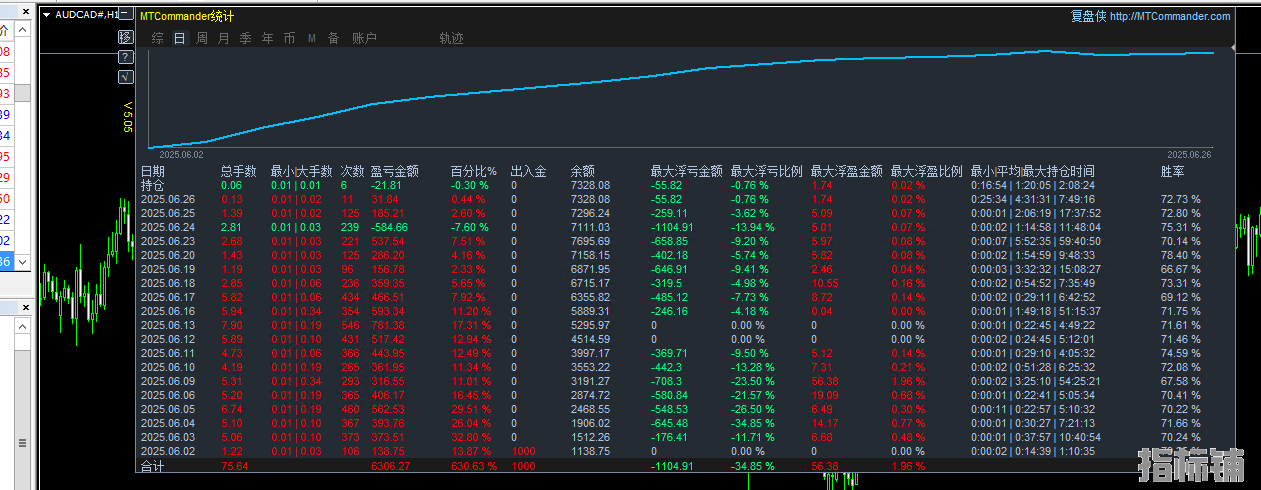
Task: Click the 余额 column header
Action: pos(582,171)
